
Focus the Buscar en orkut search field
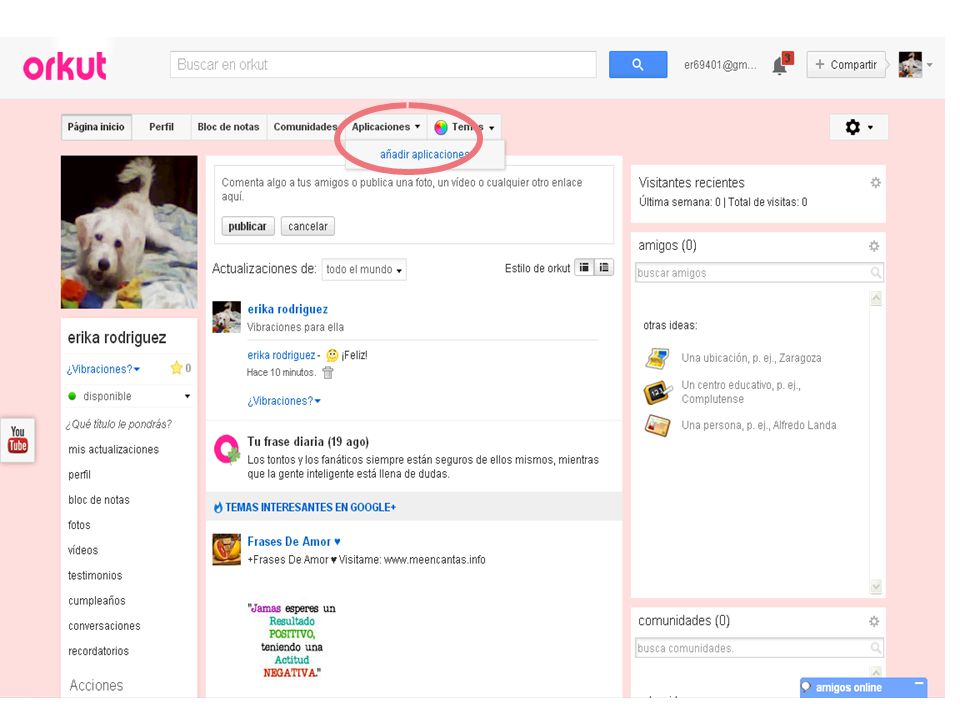coord(383,64)
